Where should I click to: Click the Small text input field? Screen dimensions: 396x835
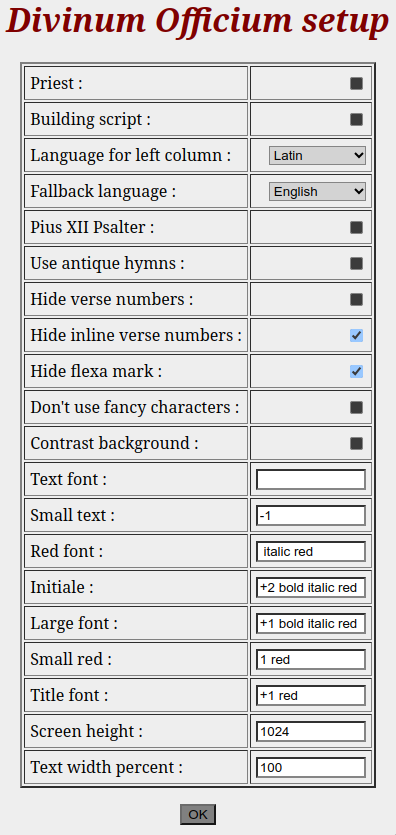tap(311, 515)
